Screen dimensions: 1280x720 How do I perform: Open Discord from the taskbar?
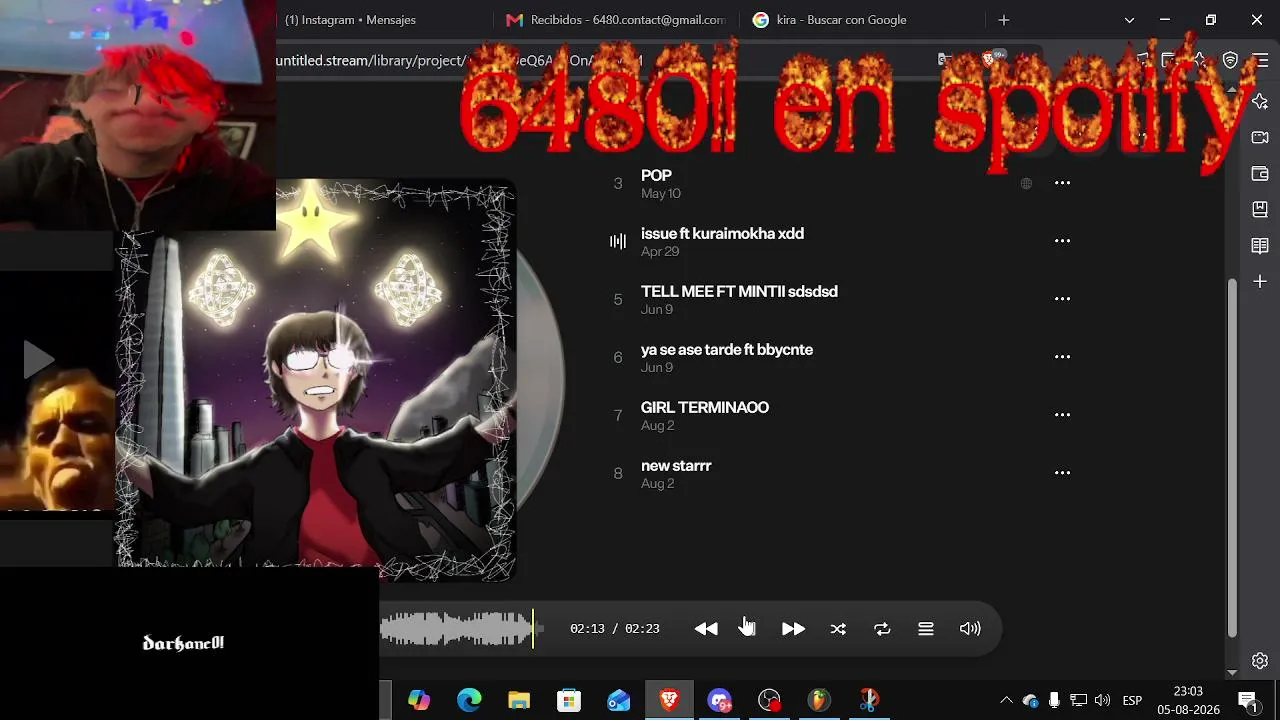tap(719, 700)
